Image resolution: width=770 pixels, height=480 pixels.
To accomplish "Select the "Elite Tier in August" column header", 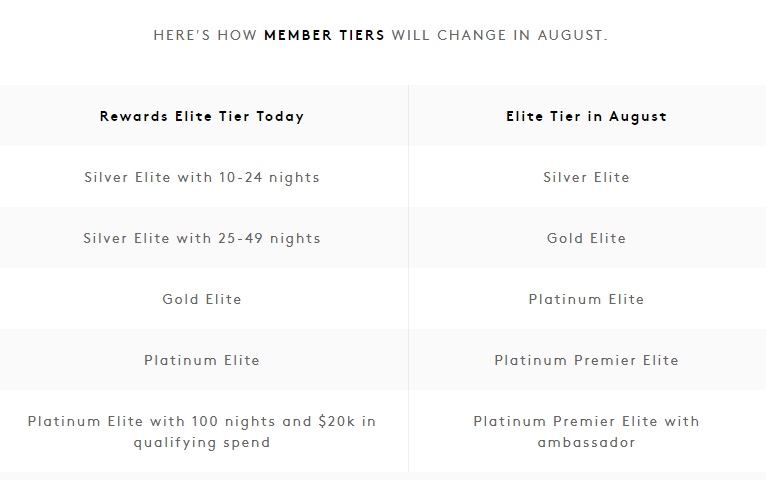I will click(586, 116).
